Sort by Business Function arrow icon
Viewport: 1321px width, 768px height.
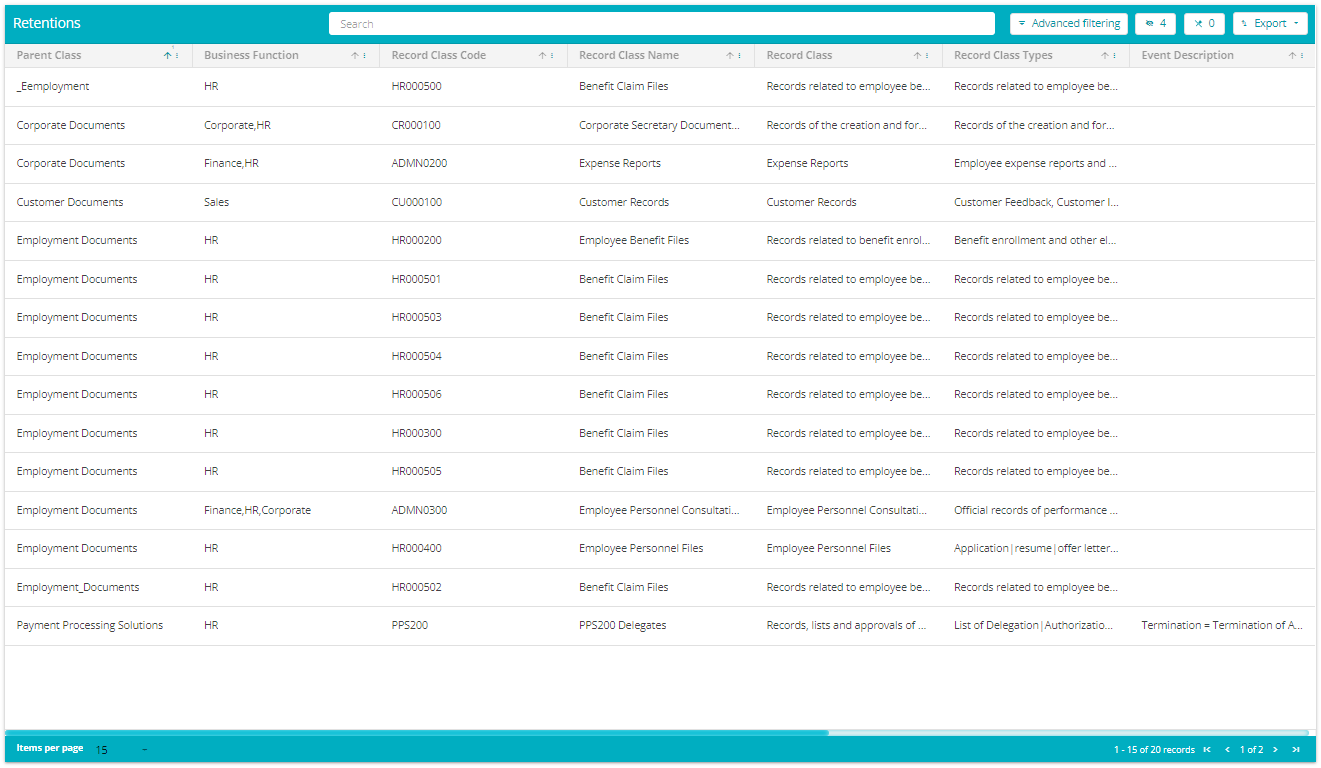point(354,56)
